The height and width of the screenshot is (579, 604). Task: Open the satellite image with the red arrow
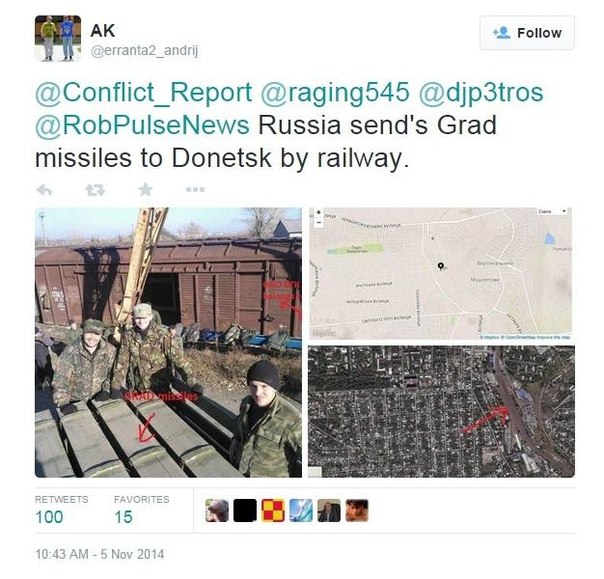point(441,411)
